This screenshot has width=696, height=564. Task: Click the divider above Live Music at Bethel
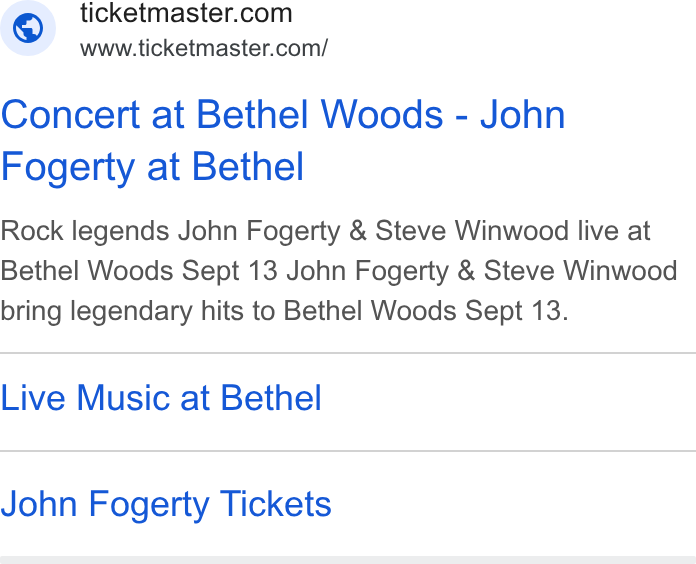348,353
